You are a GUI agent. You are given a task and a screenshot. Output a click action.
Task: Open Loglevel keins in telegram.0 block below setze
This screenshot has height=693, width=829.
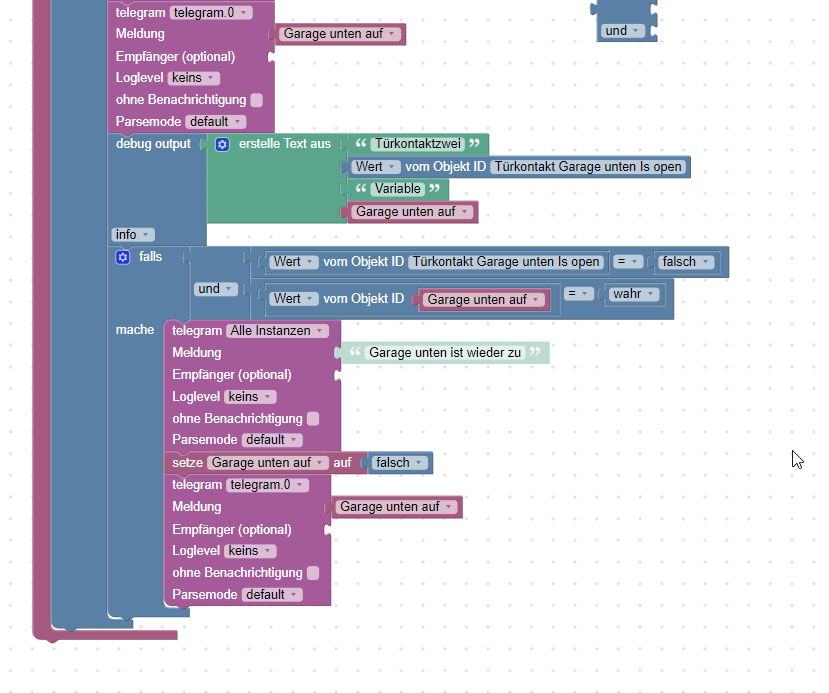click(250, 551)
